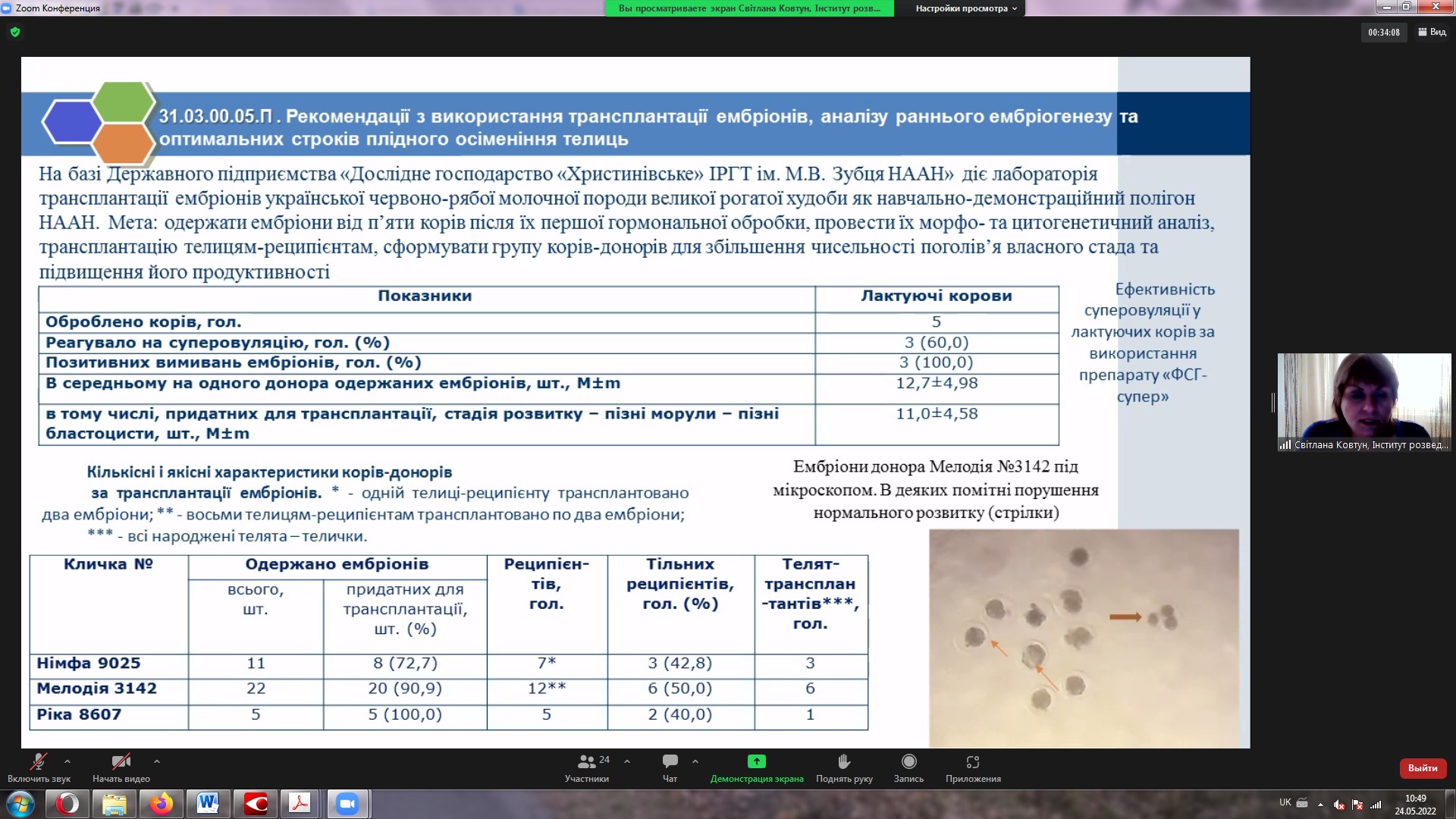Switch to Zoom taskbar button
Image resolution: width=1456 pixels, height=819 pixels.
[x=347, y=804]
